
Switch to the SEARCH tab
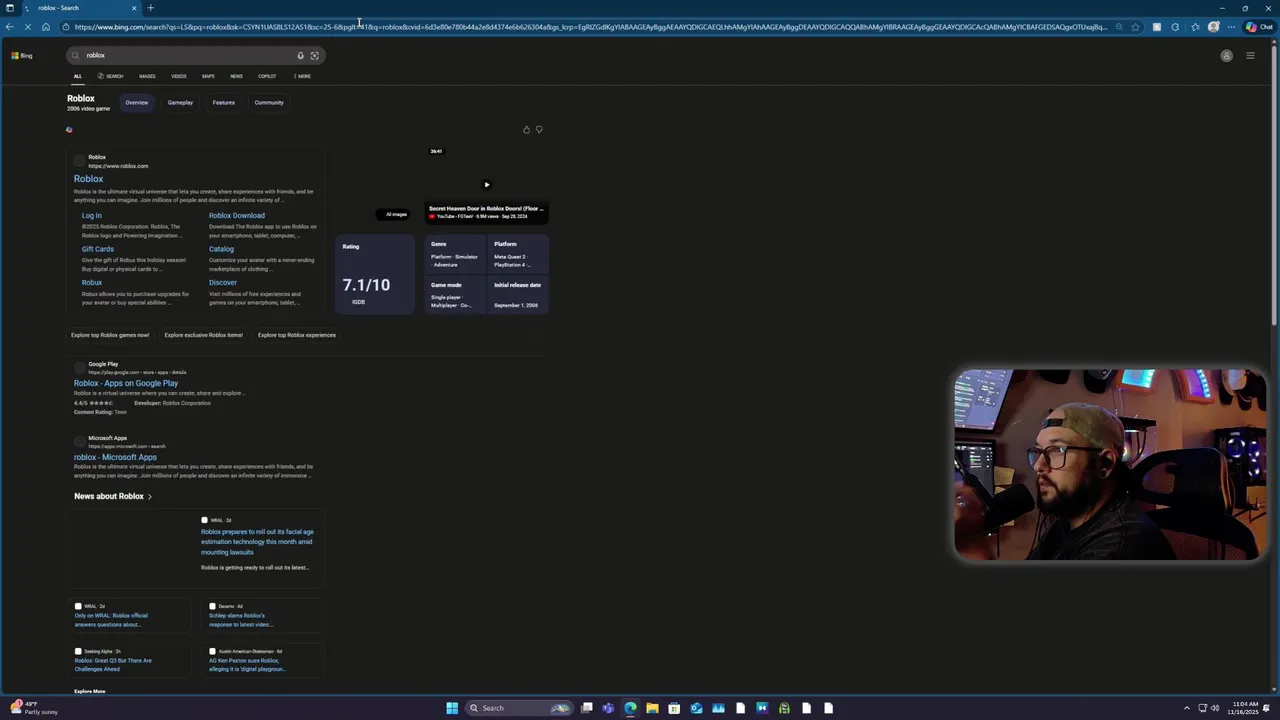click(x=111, y=76)
